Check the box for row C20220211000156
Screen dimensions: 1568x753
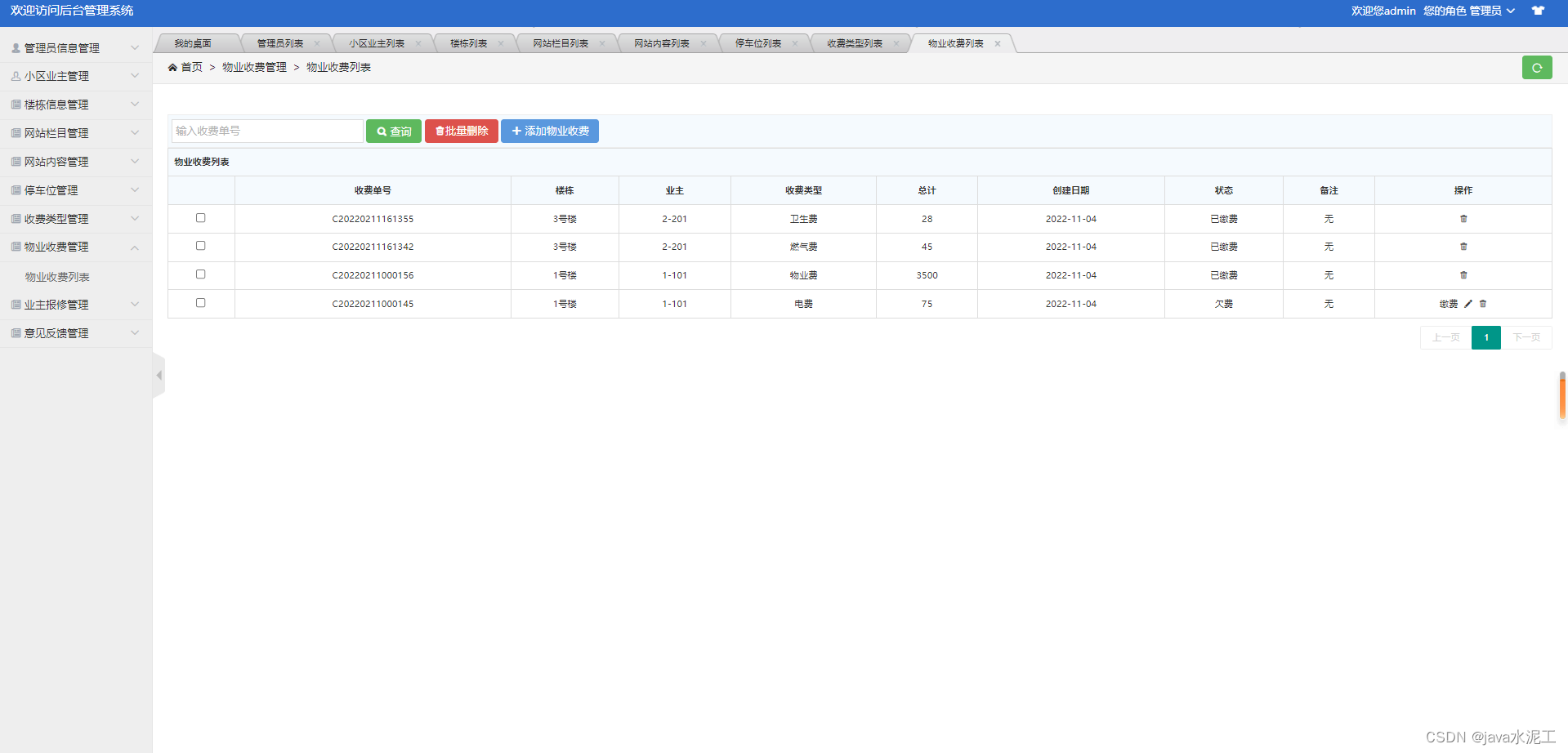200,274
